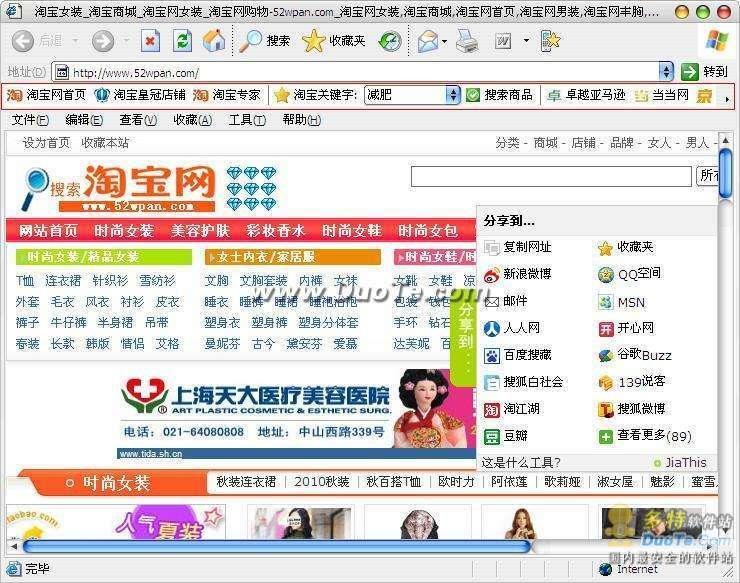Share to 谷歌Buzz in share panel
Image resolution: width=740 pixels, height=583 pixels.
click(x=634, y=355)
